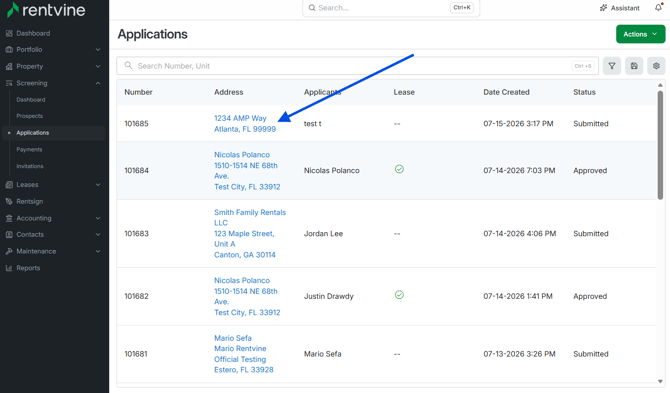
Task: Open Rentsign in the sidebar
Action: [29, 202]
